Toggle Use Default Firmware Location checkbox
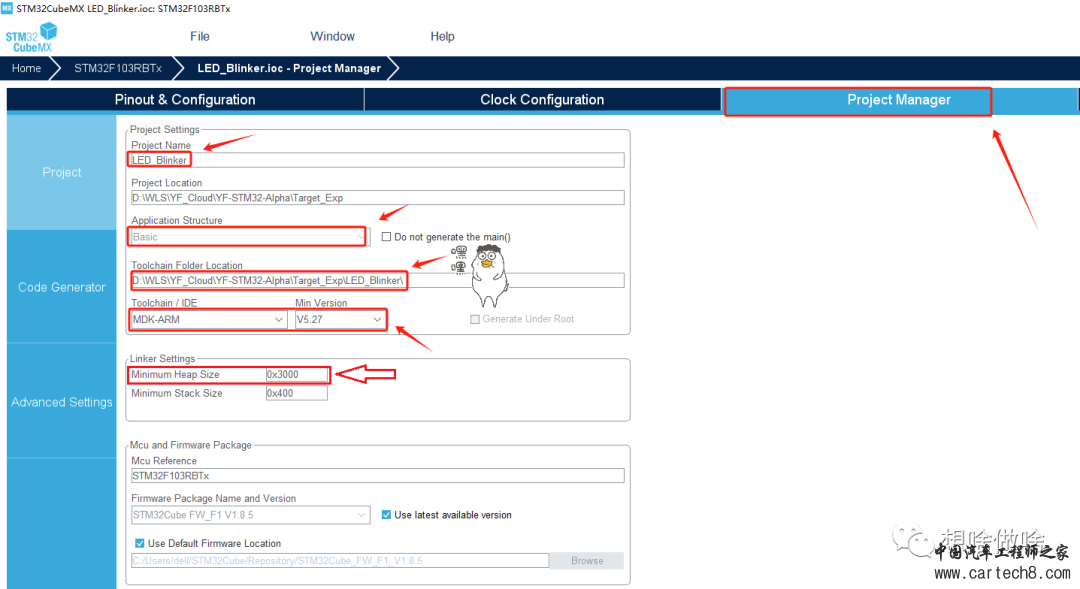The image size is (1080, 589). (x=140, y=544)
